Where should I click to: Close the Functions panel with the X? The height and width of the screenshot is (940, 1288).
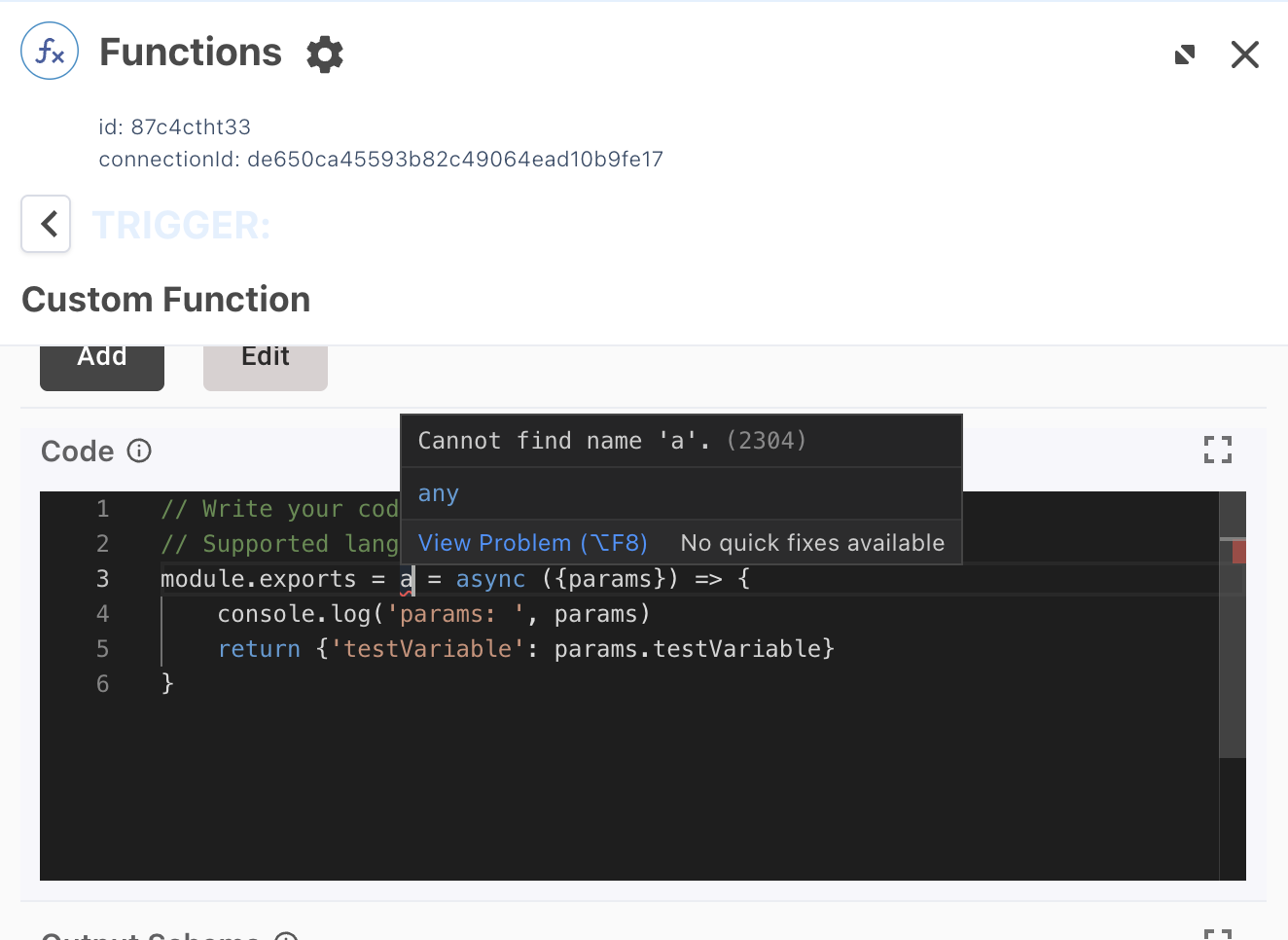coord(1244,54)
